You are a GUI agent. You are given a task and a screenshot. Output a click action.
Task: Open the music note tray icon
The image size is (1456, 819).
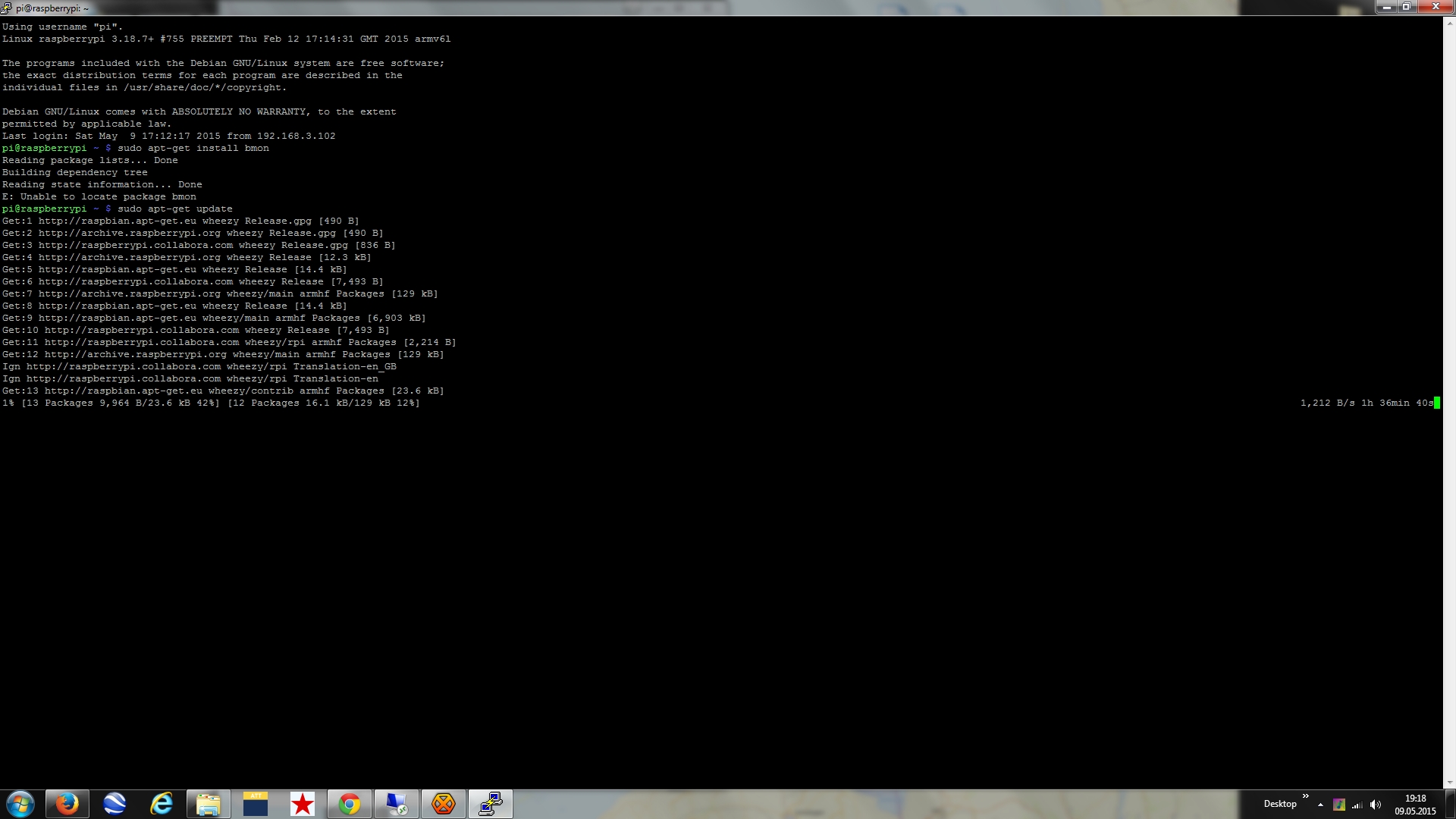click(1339, 805)
